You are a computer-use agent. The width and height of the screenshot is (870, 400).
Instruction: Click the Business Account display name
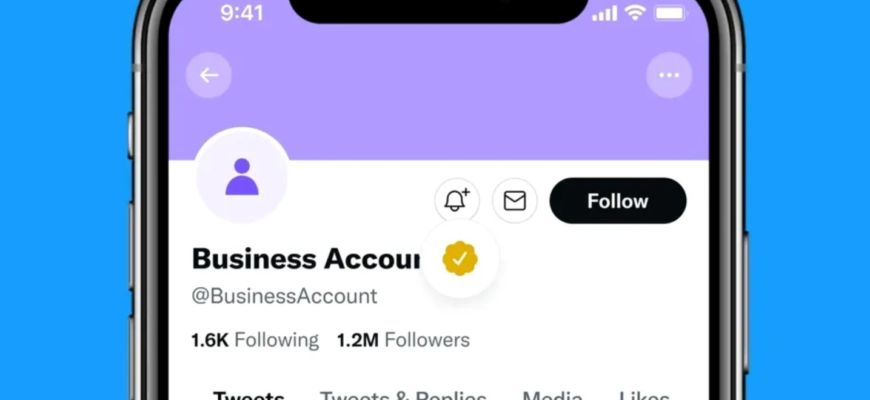[305, 259]
